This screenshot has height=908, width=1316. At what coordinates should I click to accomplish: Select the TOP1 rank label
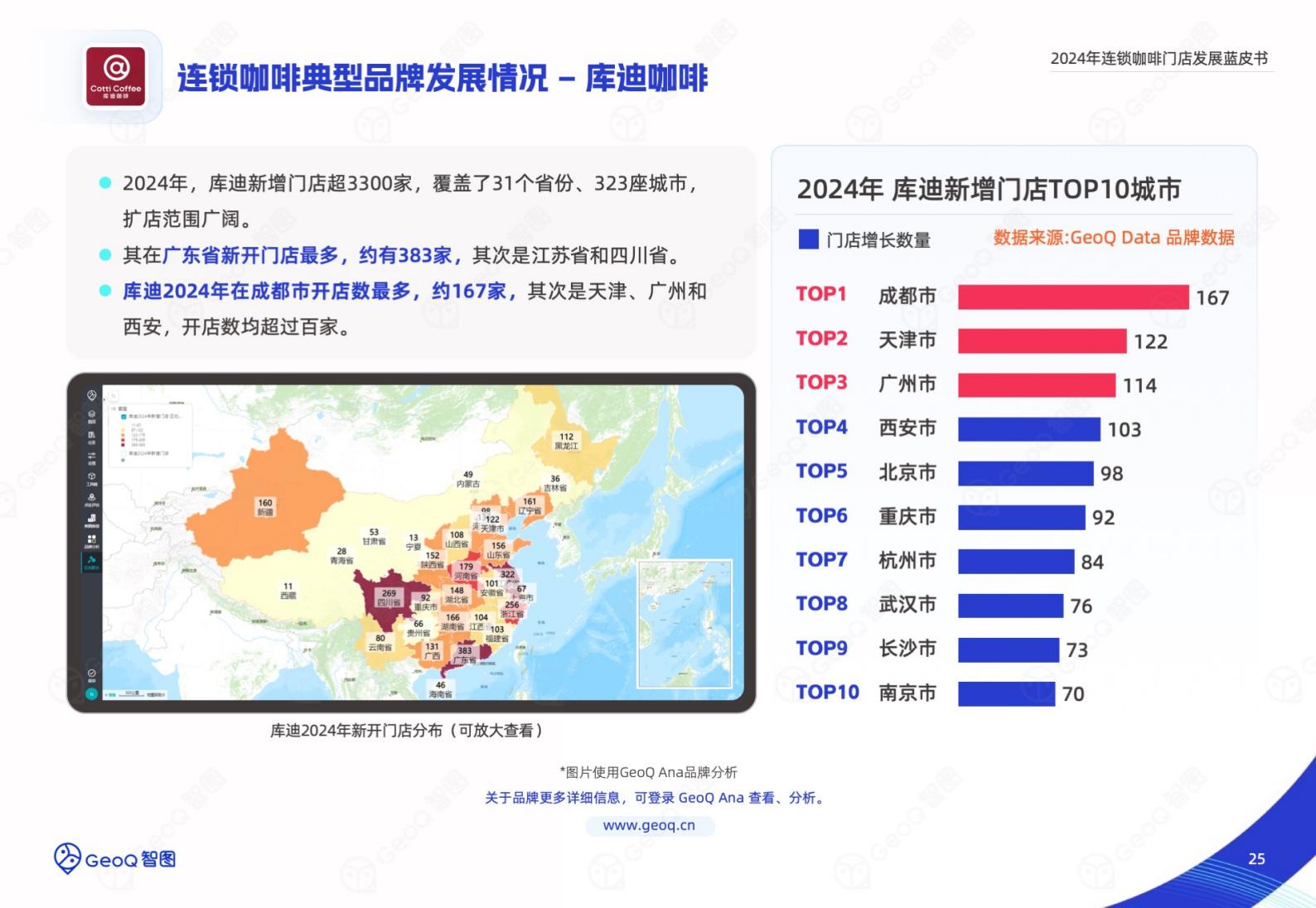click(821, 294)
